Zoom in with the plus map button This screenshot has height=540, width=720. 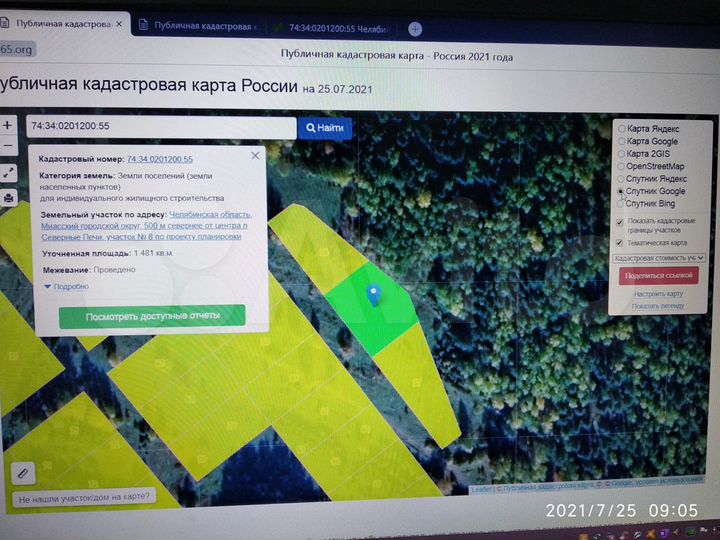[7, 125]
